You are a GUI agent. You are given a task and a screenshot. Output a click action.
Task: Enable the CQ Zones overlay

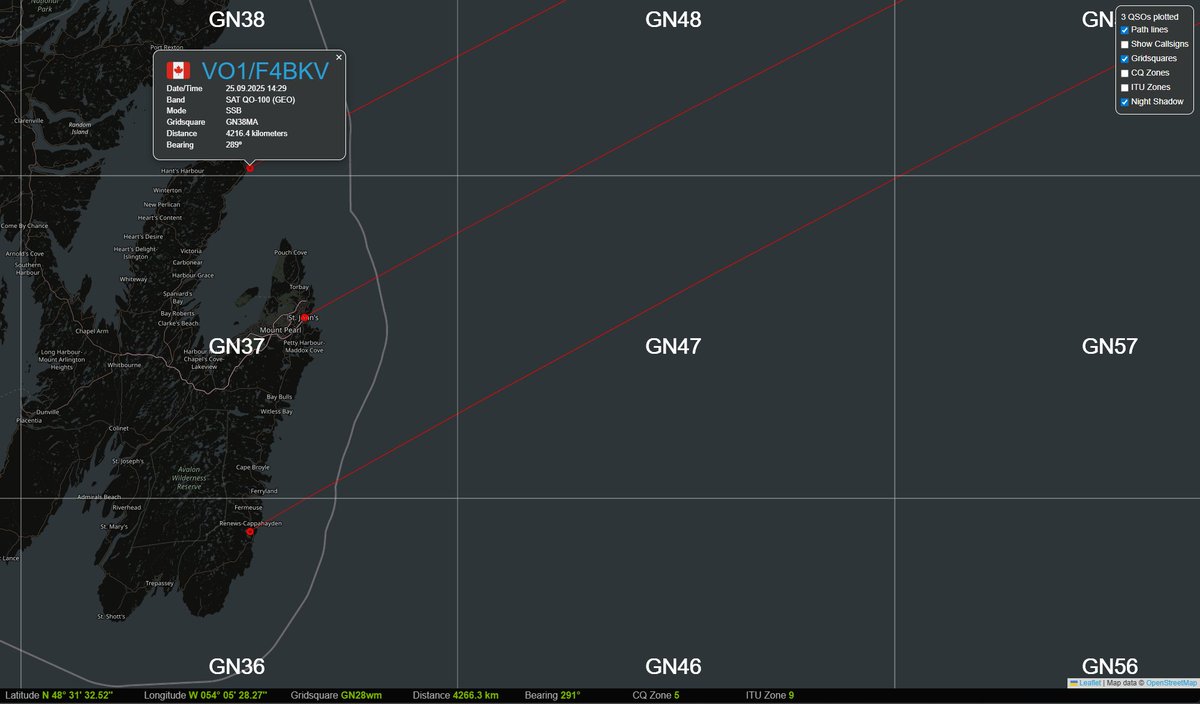pos(1124,72)
